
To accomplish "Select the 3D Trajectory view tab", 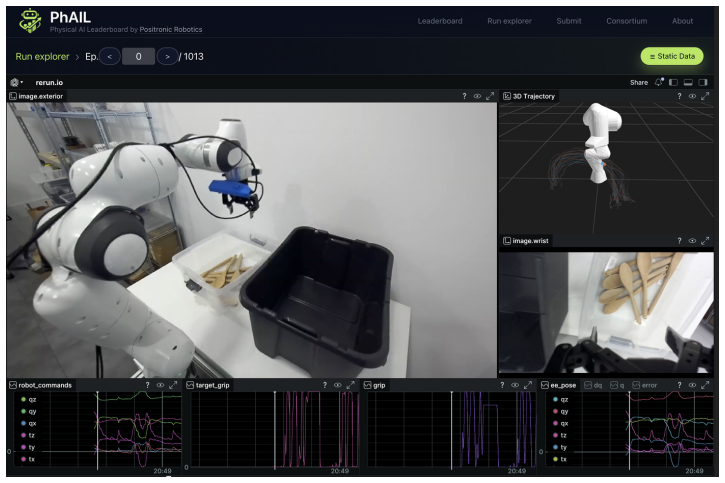I will (x=529, y=96).
